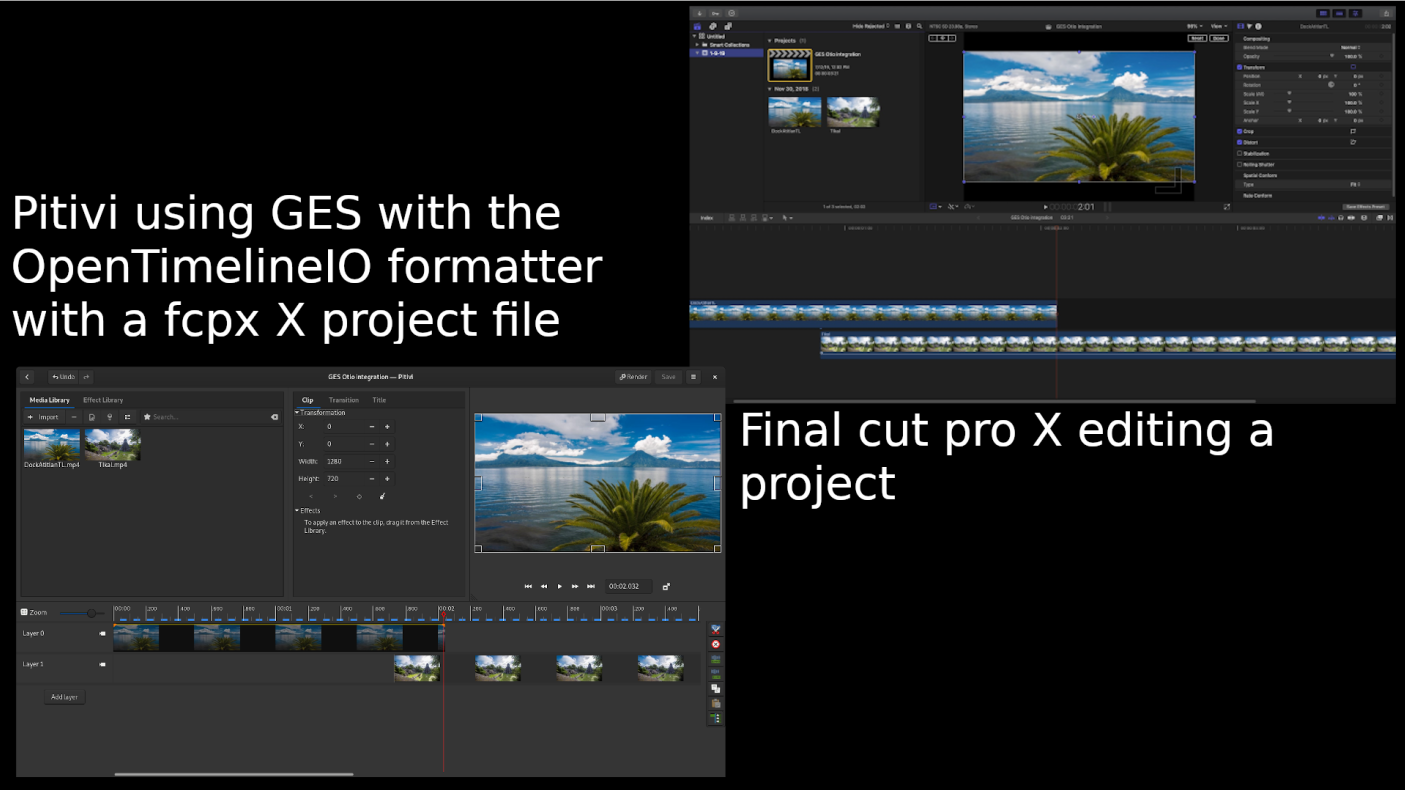
Task: Click the reset transformation broom icon
Action: point(382,496)
